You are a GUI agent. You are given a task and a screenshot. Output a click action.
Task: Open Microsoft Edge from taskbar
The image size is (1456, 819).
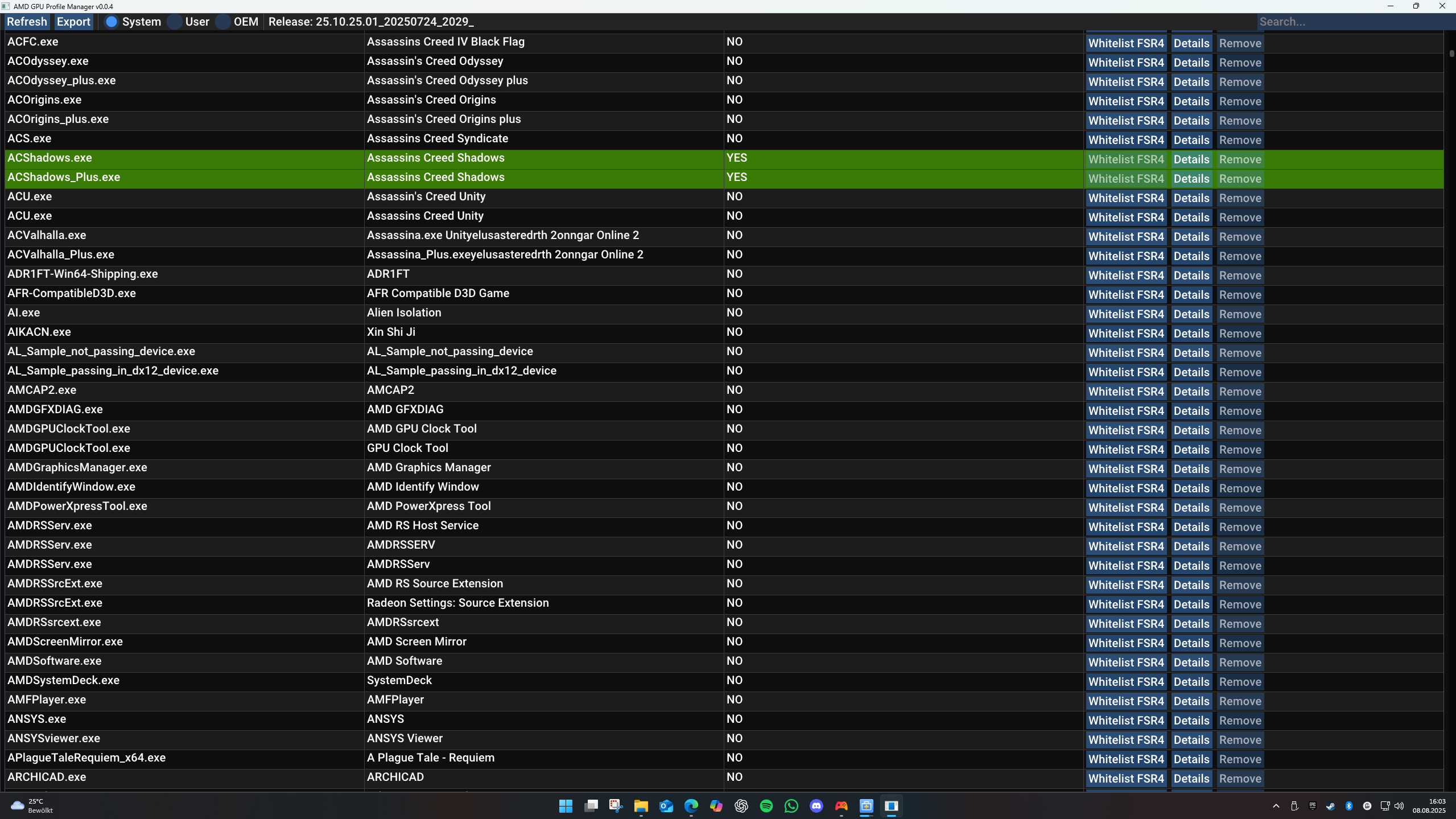pos(691,806)
